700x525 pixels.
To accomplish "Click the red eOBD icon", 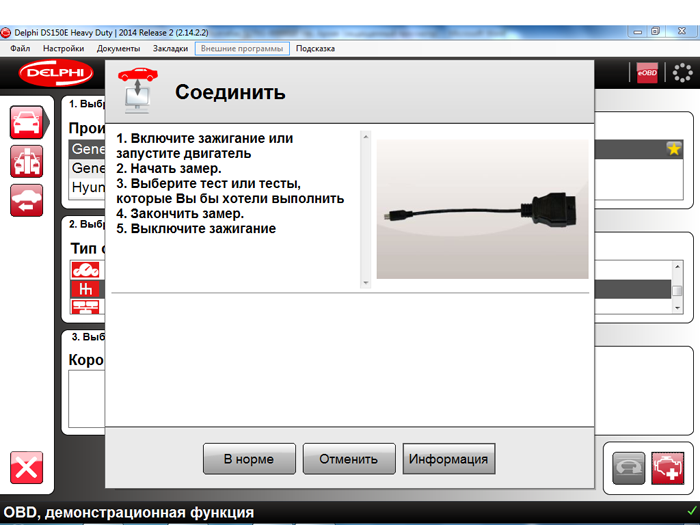I will point(647,73).
